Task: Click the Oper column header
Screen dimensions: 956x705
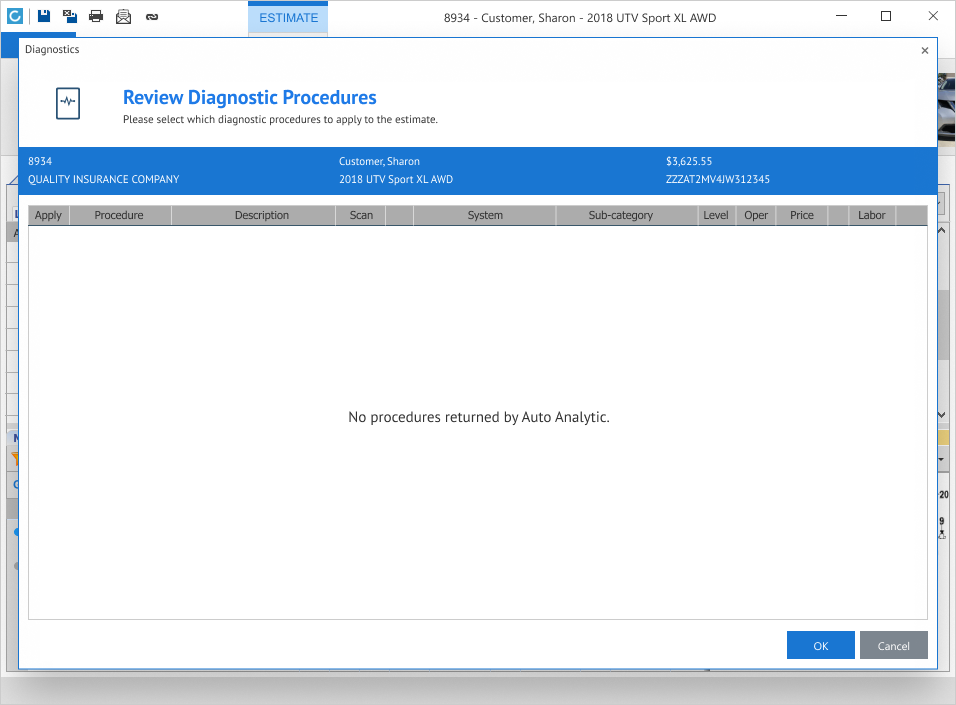Action: (x=756, y=215)
